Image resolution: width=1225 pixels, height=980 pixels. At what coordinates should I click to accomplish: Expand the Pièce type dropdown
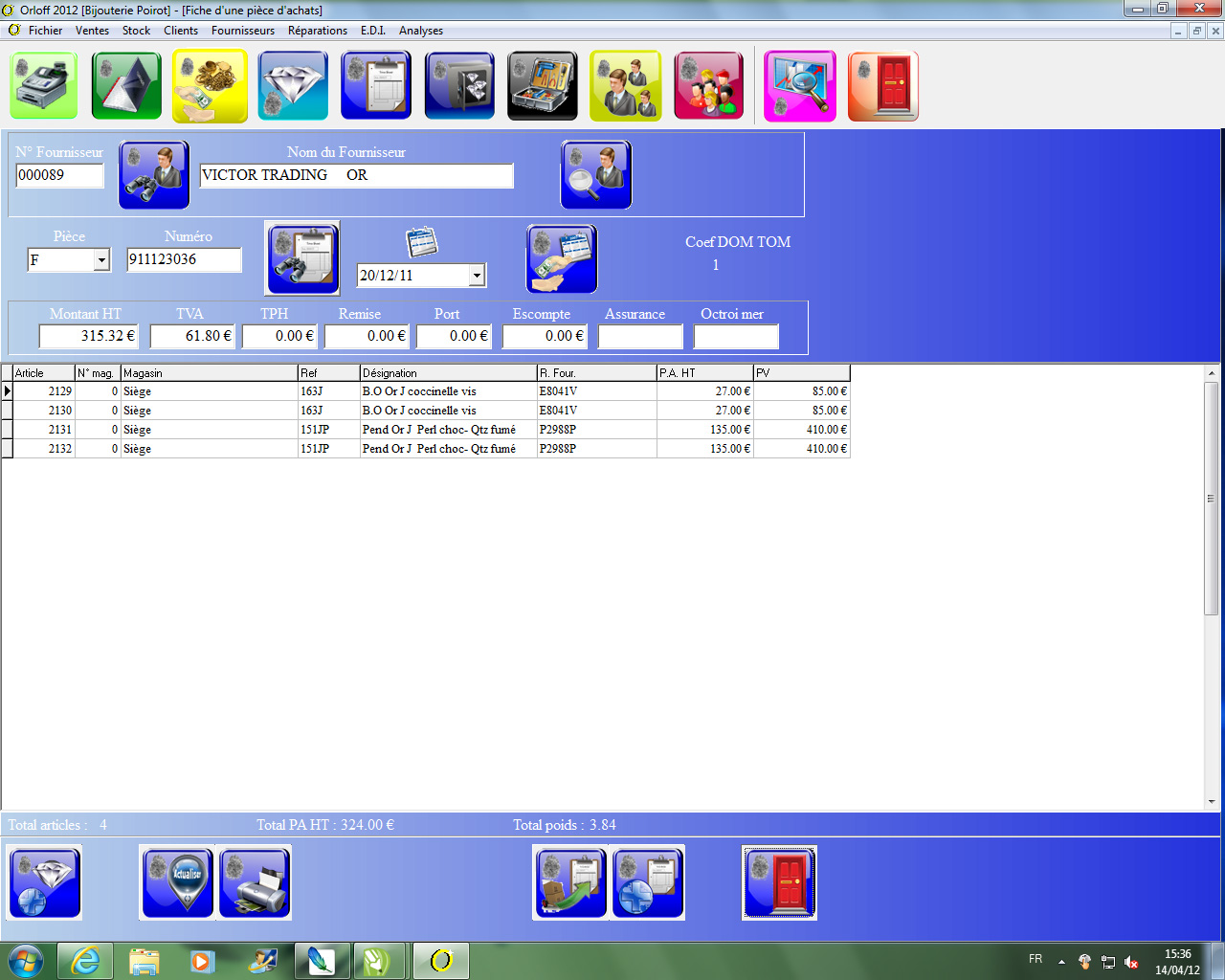[101, 259]
